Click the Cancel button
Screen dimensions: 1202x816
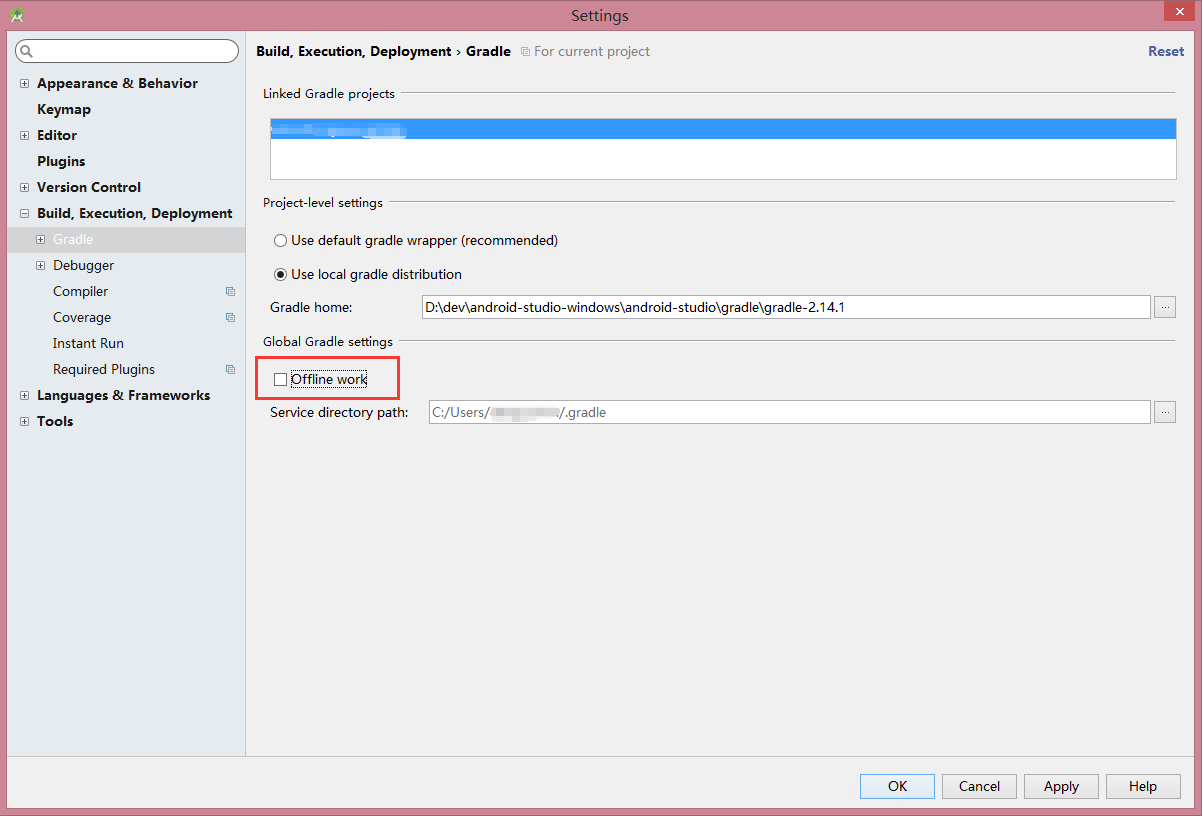[979, 786]
